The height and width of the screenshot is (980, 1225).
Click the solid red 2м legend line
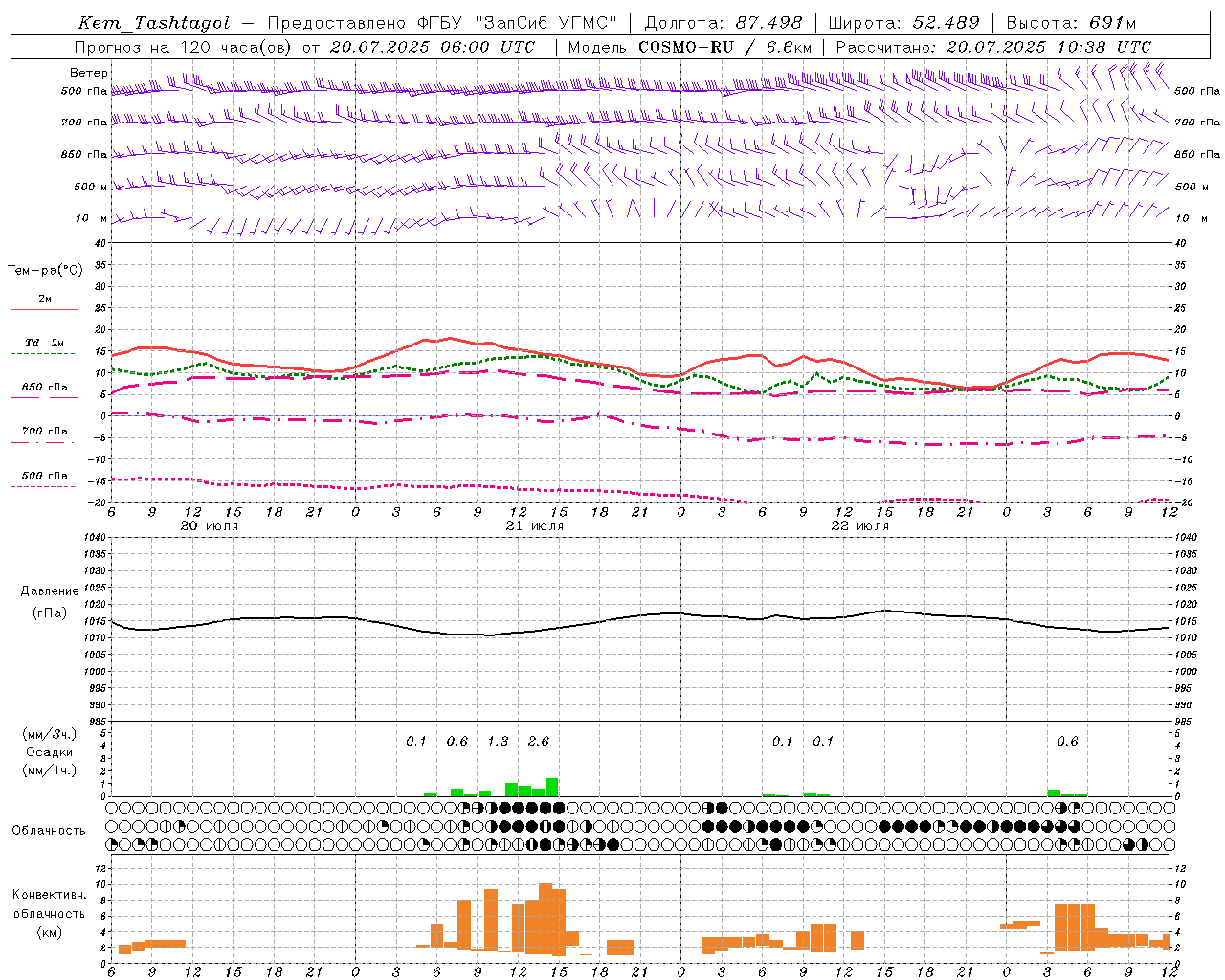pos(44,309)
